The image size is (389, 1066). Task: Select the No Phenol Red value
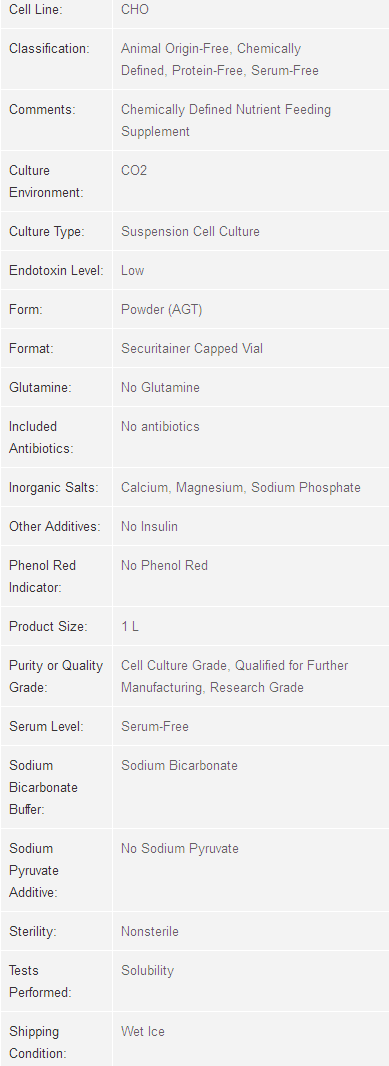tap(165, 566)
